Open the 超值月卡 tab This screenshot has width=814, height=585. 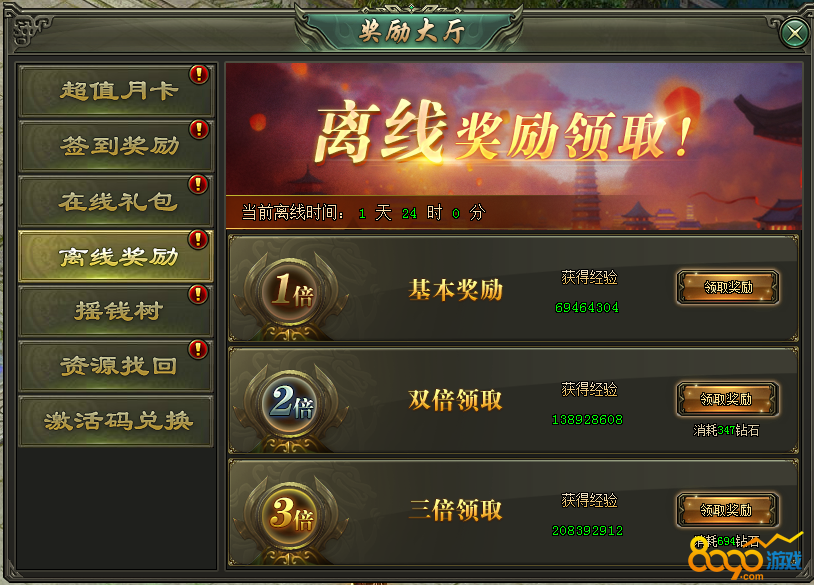click(116, 91)
